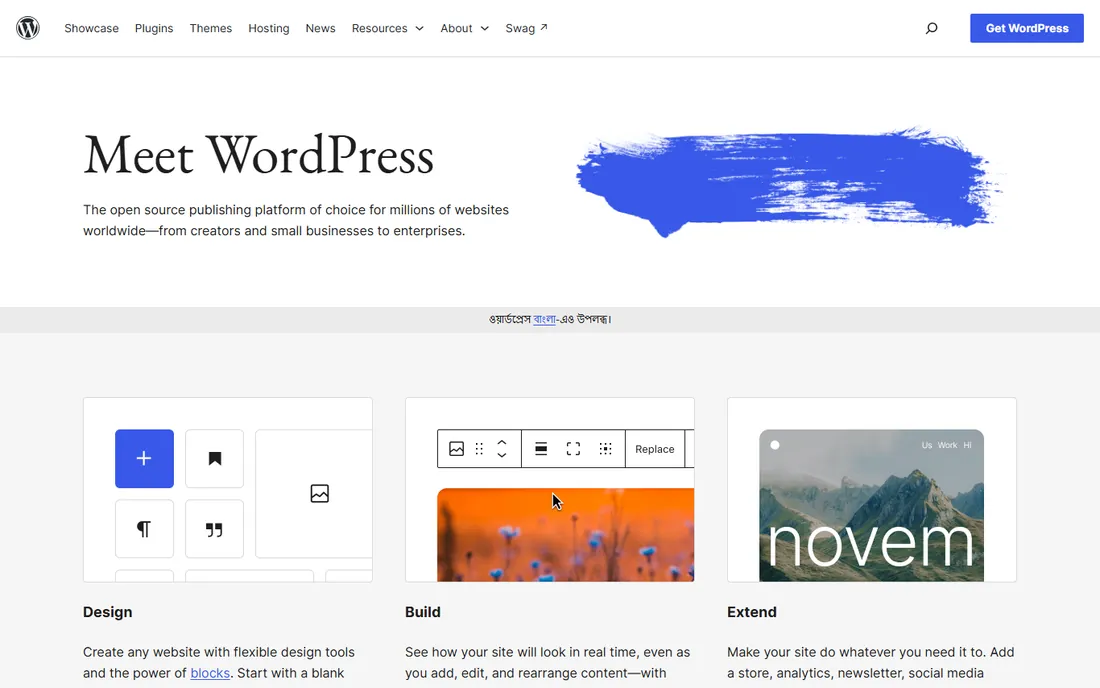Image resolution: width=1100 pixels, height=688 pixels.
Task: Click the Replace button in block toolbar
Action: pyautogui.click(x=655, y=449)
